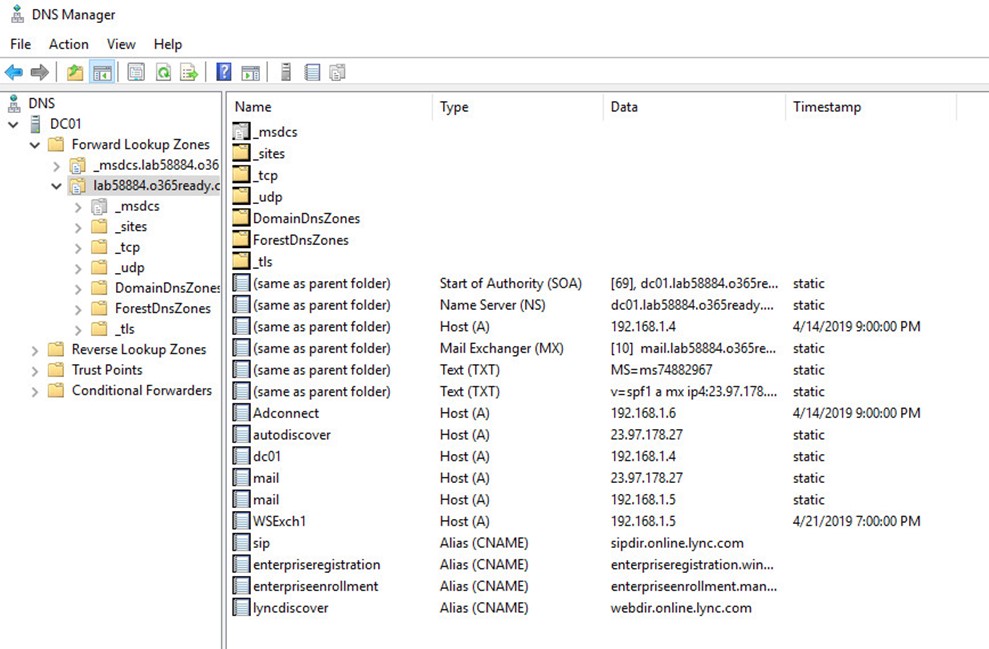Open the View menu
Image resolution: width=989 pixels, height=649 pixels.
(121, 44)
